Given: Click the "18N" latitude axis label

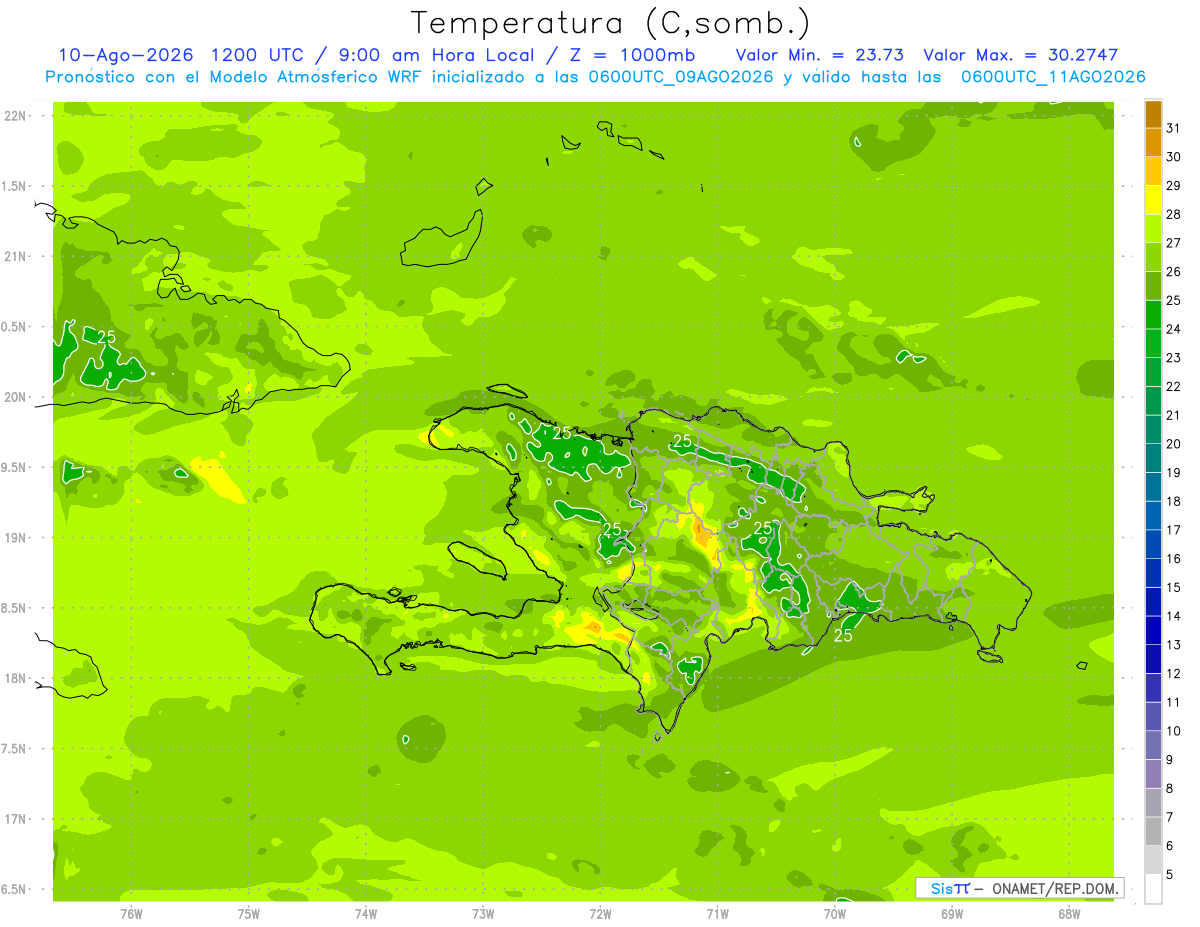Looking at the screenshot, I should 16,678.
